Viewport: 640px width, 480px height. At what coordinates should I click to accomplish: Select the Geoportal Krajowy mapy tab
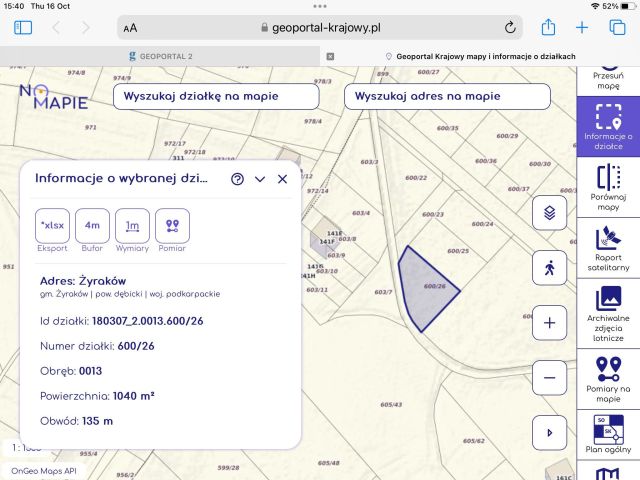(480, 57)
